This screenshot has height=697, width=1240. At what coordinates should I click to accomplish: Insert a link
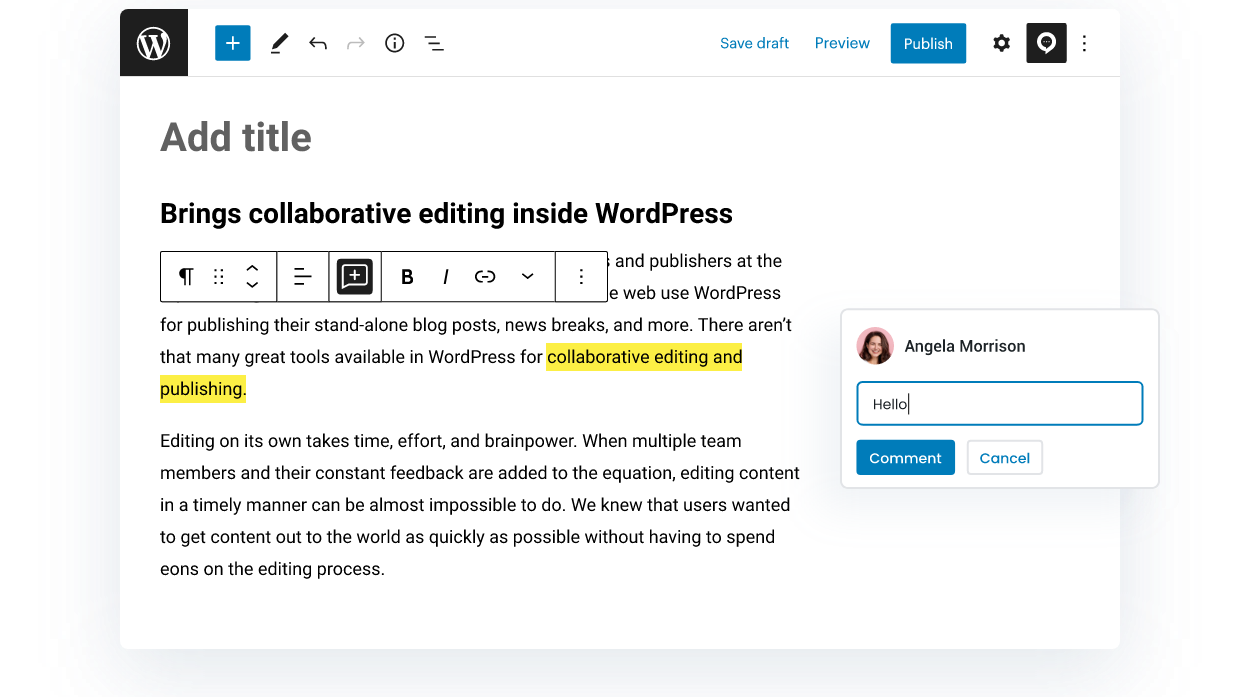(x=485, y=277)
